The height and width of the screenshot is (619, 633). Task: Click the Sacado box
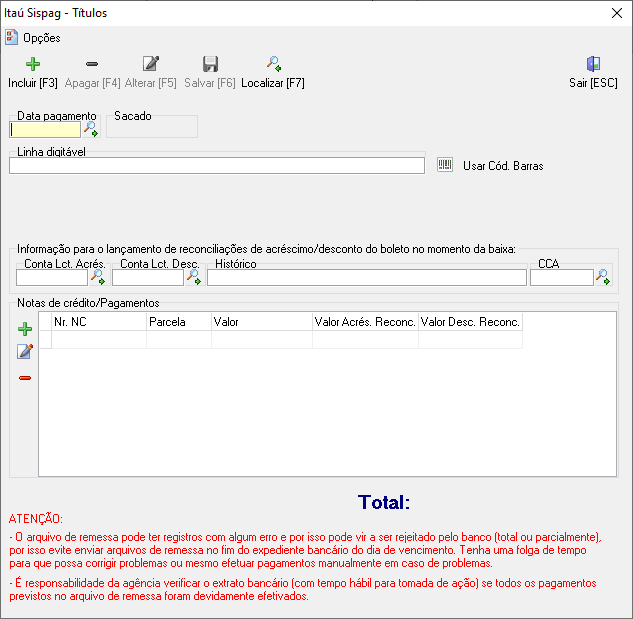coord(152,127)
